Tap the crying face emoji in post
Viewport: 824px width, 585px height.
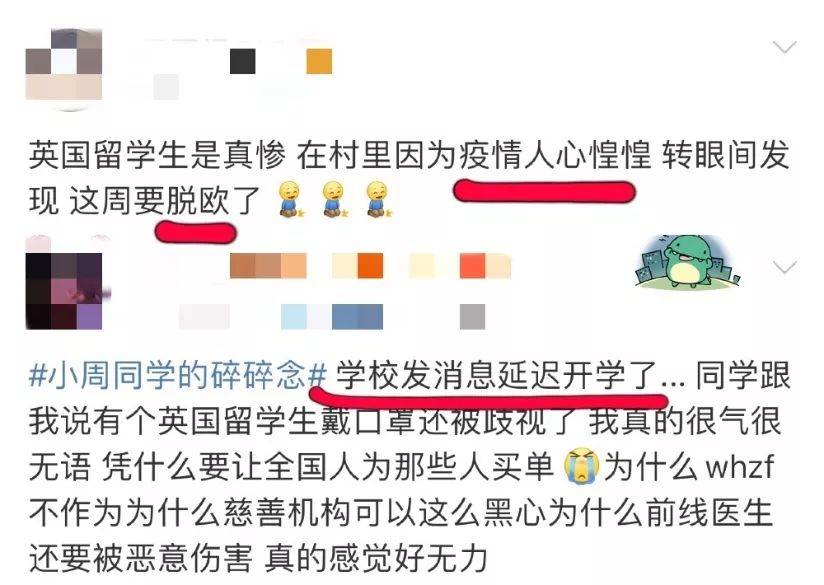point(581,466)
